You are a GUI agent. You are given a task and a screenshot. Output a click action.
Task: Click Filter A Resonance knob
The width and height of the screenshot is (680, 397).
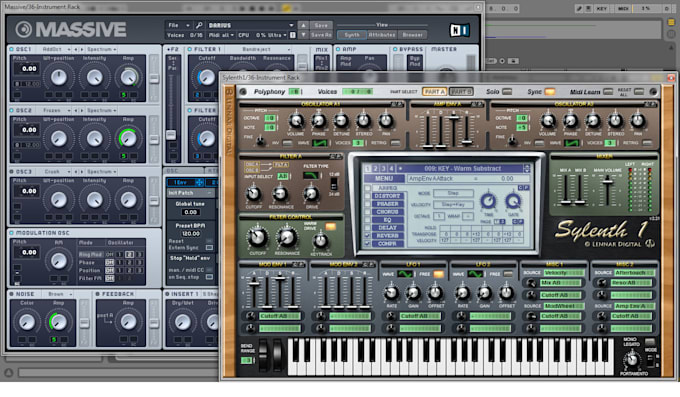click(280, 194)
